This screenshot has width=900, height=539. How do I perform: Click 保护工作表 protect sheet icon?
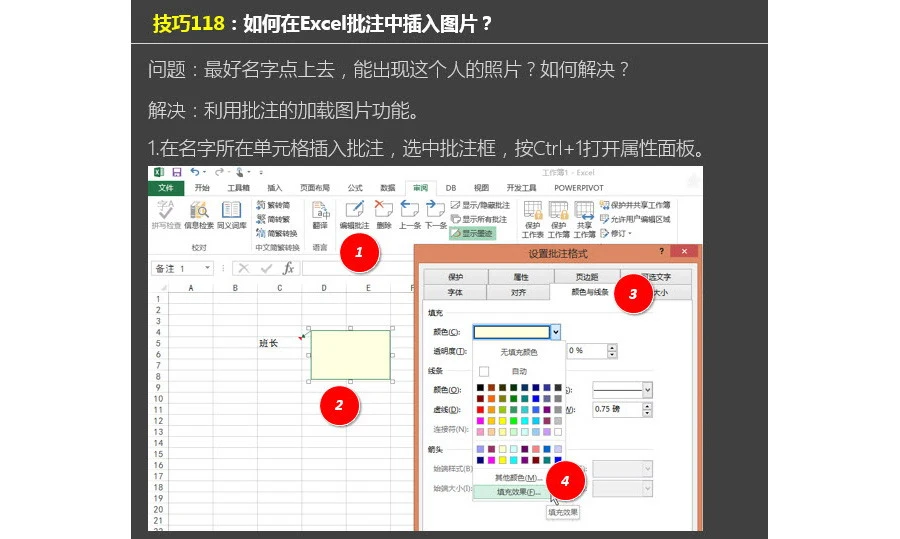click(x=533, y=220)
